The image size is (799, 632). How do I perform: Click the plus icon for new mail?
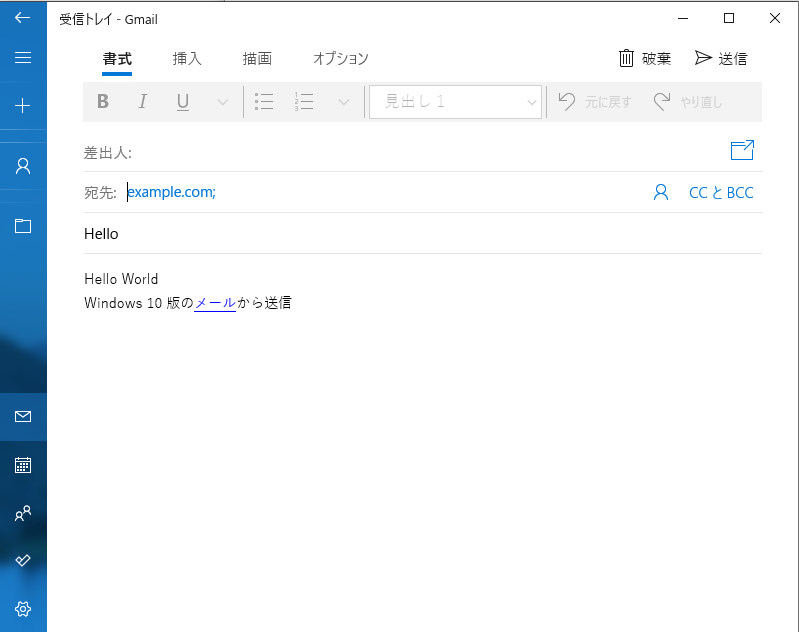pos(22,106)
